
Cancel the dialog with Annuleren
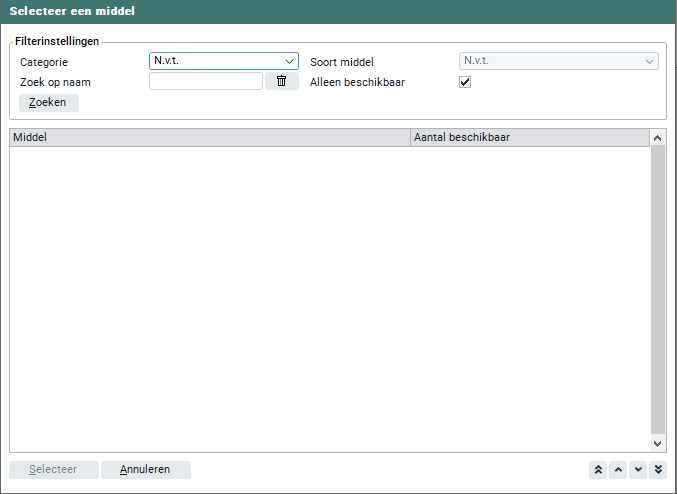tap(145, 470)
